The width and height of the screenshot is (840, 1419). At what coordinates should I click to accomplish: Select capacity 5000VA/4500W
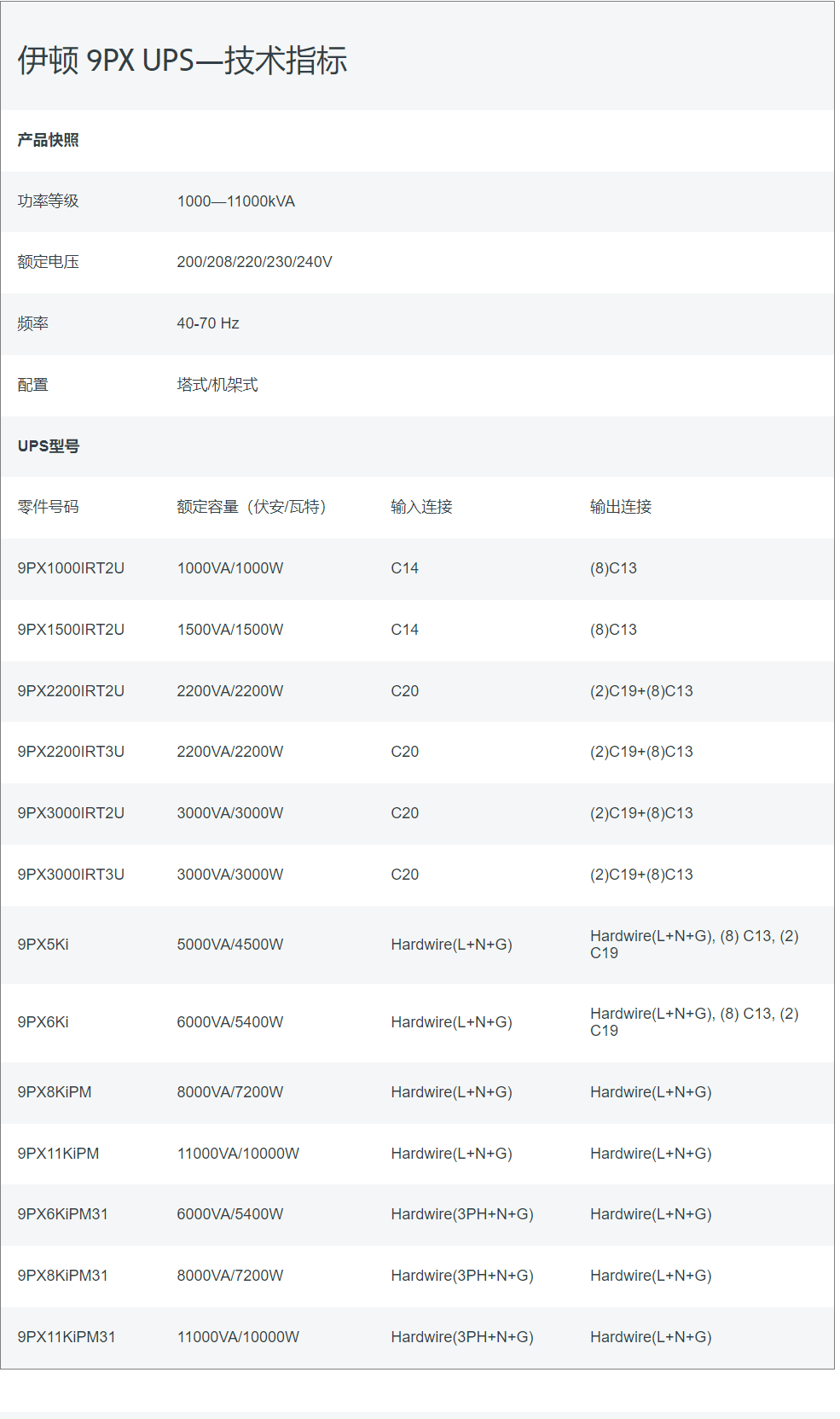(230, 945)
